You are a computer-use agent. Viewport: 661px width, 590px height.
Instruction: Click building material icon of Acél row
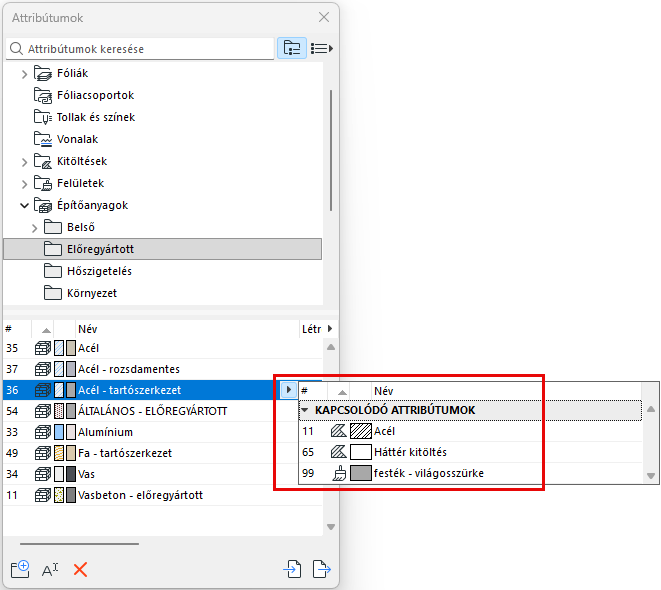point(43,348)
